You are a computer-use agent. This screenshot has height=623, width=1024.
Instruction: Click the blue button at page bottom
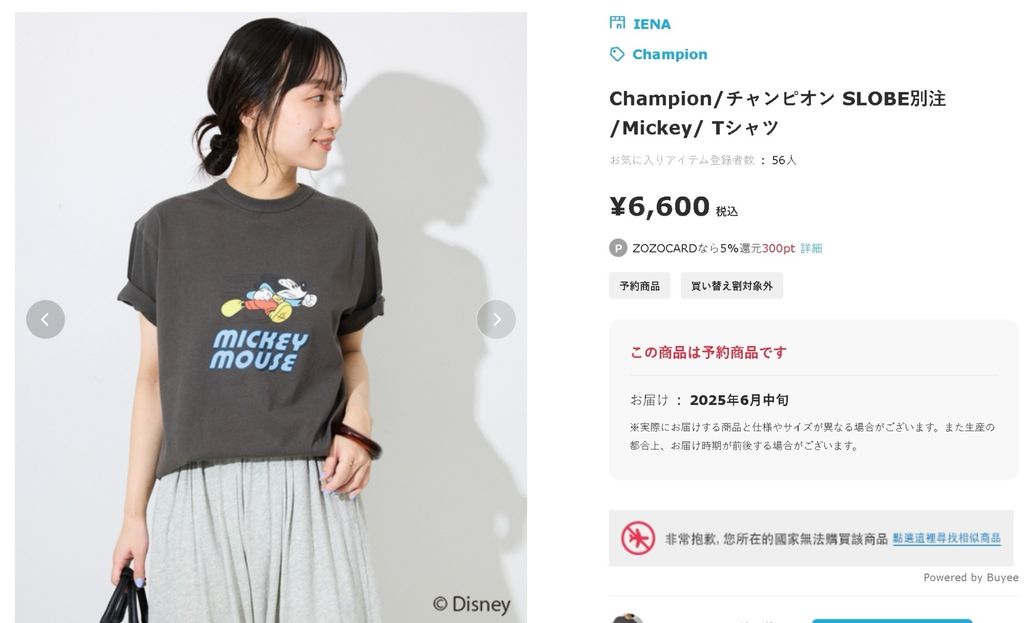click(891, 620)
